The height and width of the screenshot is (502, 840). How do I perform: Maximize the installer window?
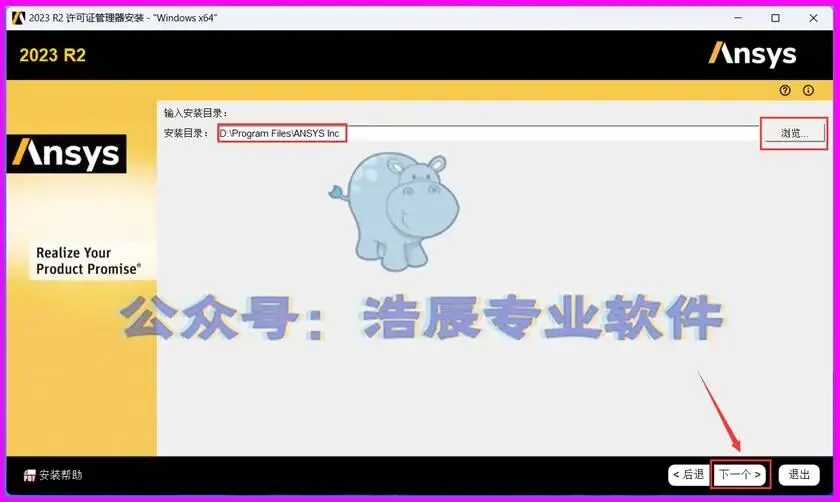[775, 18]
